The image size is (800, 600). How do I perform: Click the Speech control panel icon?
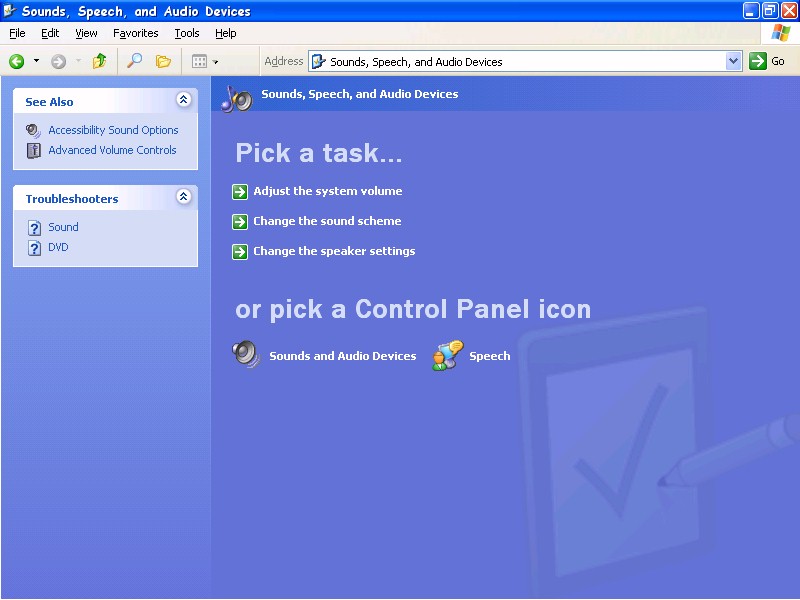coord(447,355)
